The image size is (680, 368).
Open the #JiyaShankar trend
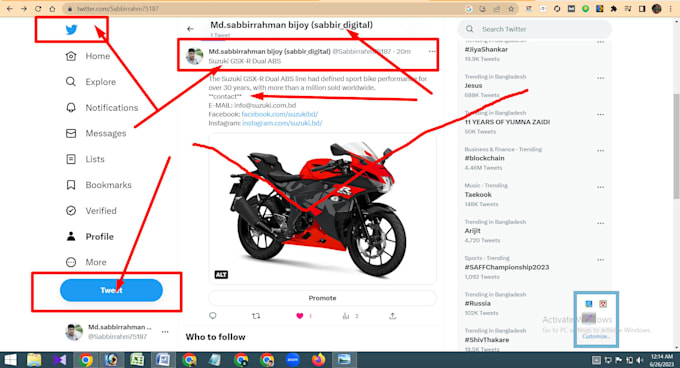tap(486, 49)
